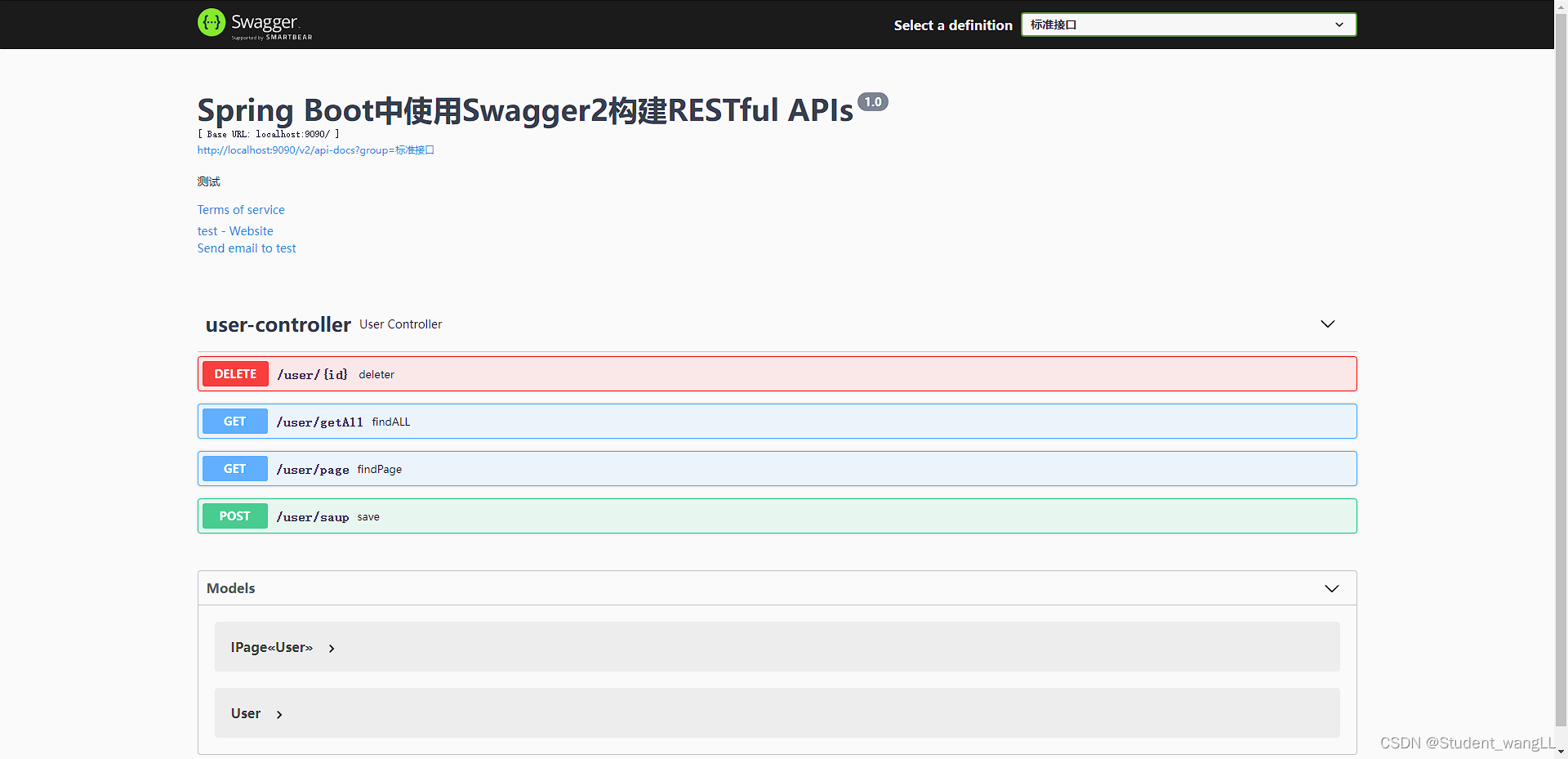This screenshot has height=759, width=1568.
Task: Collapse the user-controller section chevron
Action: [x=1327, y=324]
